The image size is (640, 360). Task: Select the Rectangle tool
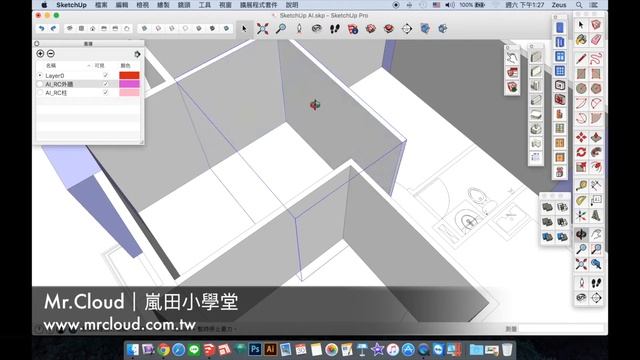pyautogui.click(x=581, y=73)
